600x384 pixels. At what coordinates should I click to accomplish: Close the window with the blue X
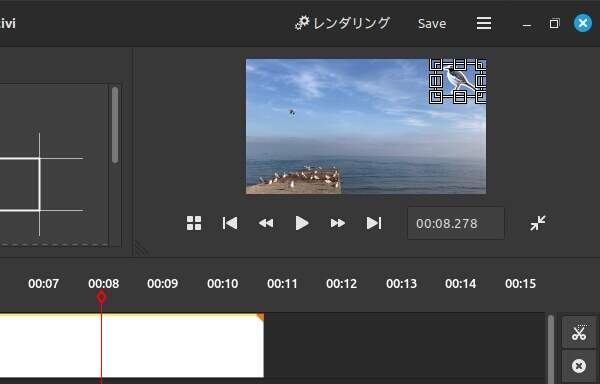pos(582,23)
